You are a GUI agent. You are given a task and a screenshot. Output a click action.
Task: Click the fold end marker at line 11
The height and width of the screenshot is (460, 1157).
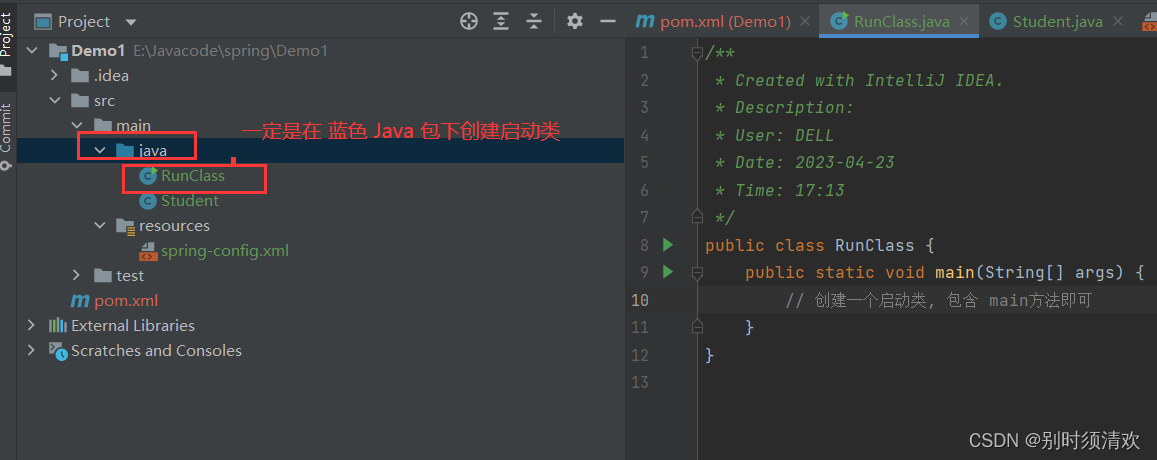click(697, 326)
